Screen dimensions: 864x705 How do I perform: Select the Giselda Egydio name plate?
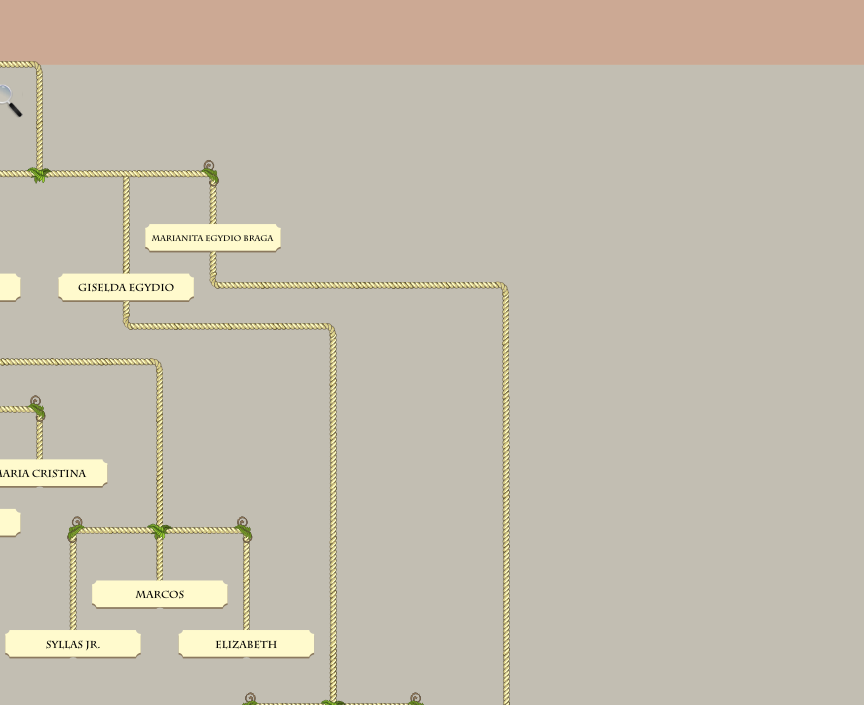(126, 288)
